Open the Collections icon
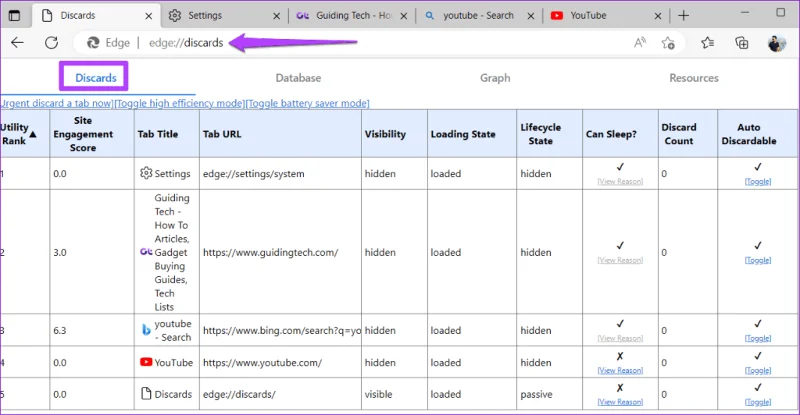This screenshot has width=800, height=415. pos(742,43)
